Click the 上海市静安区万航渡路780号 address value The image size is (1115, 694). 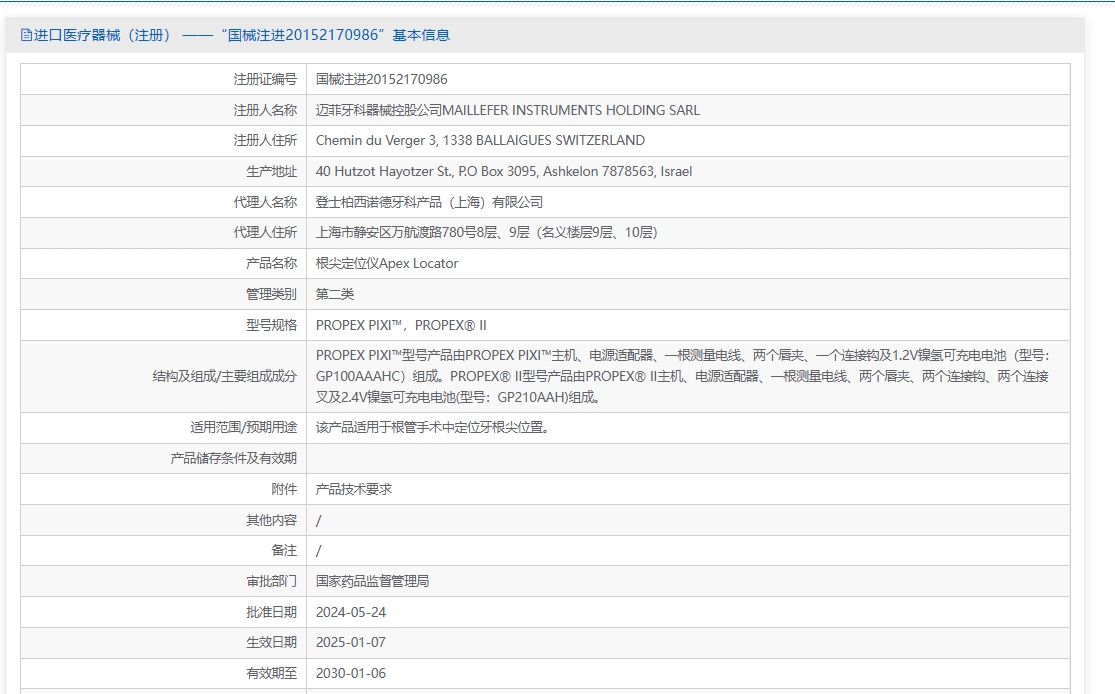pyautogui.click(x=486, y=233)
